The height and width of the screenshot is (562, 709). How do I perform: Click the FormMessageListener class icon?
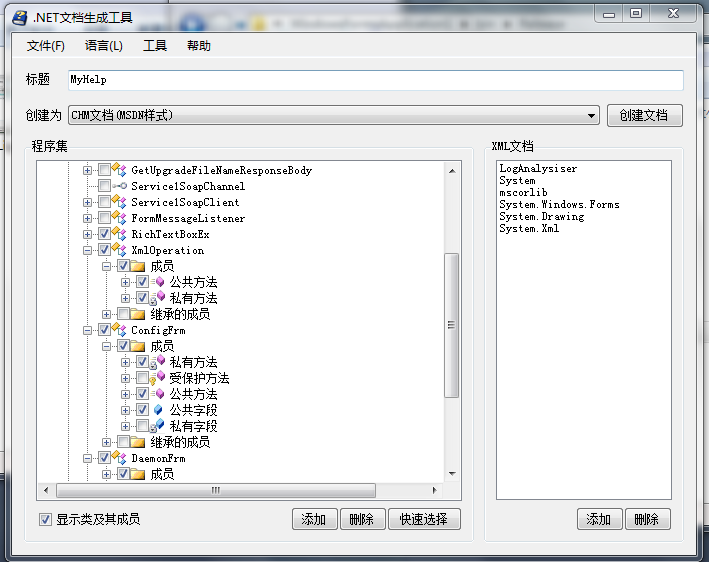point(120,218)
